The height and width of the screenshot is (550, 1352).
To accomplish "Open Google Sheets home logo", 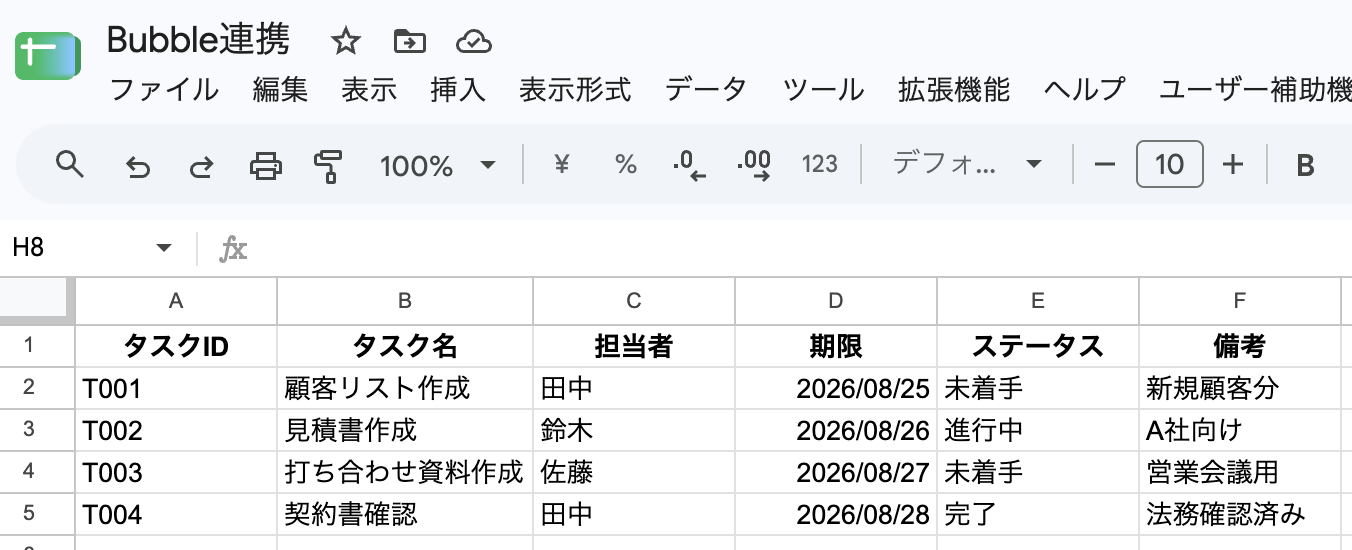I will (47, 56).
